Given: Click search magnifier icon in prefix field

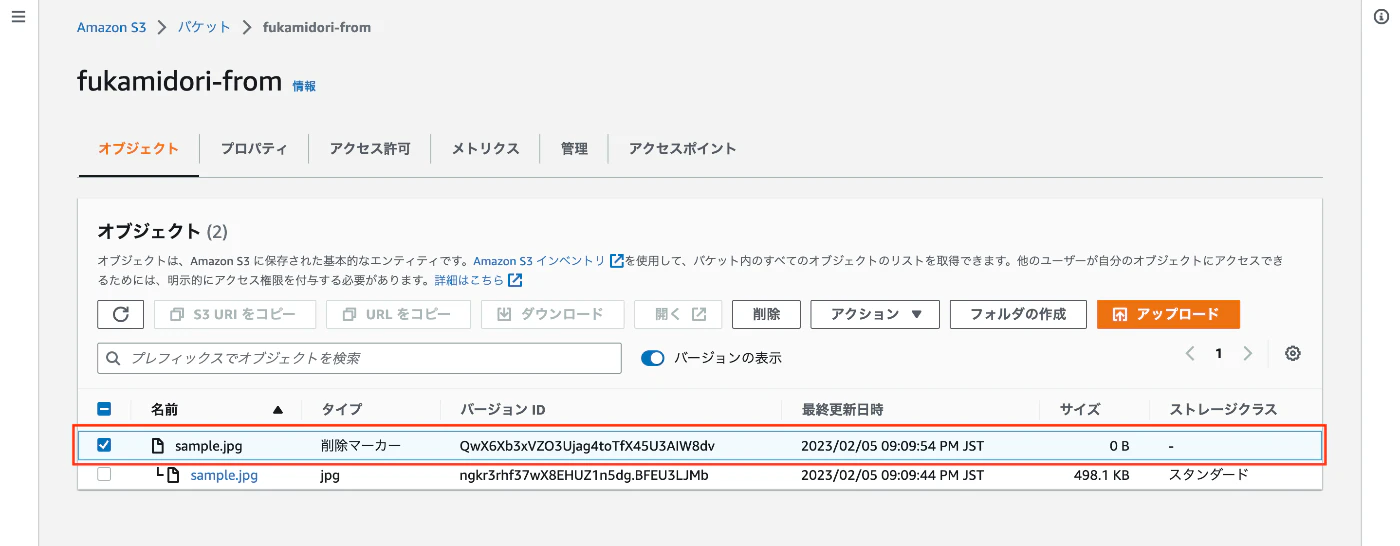Looking at the screenshot, I should 113,358.
